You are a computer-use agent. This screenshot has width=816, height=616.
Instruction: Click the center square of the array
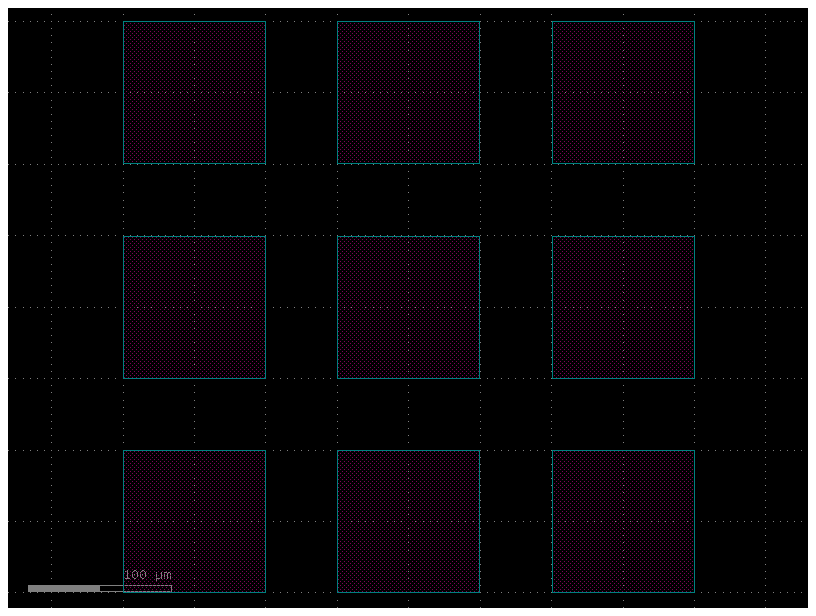(409, 307)
